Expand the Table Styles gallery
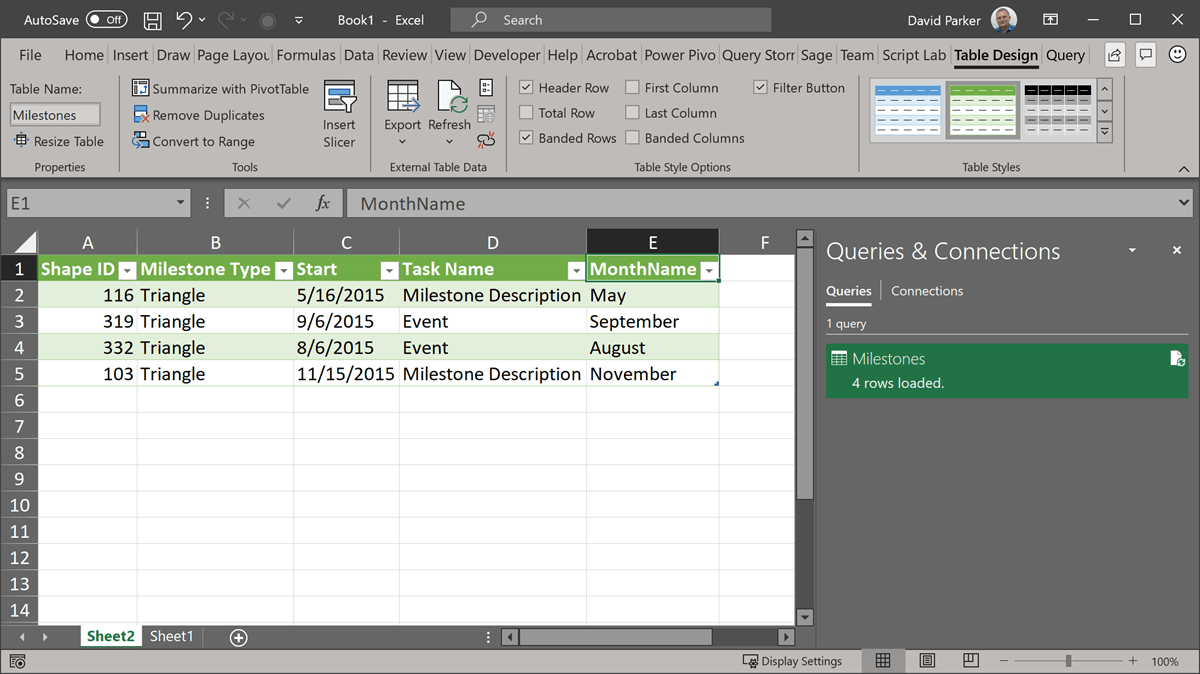 1105,130
